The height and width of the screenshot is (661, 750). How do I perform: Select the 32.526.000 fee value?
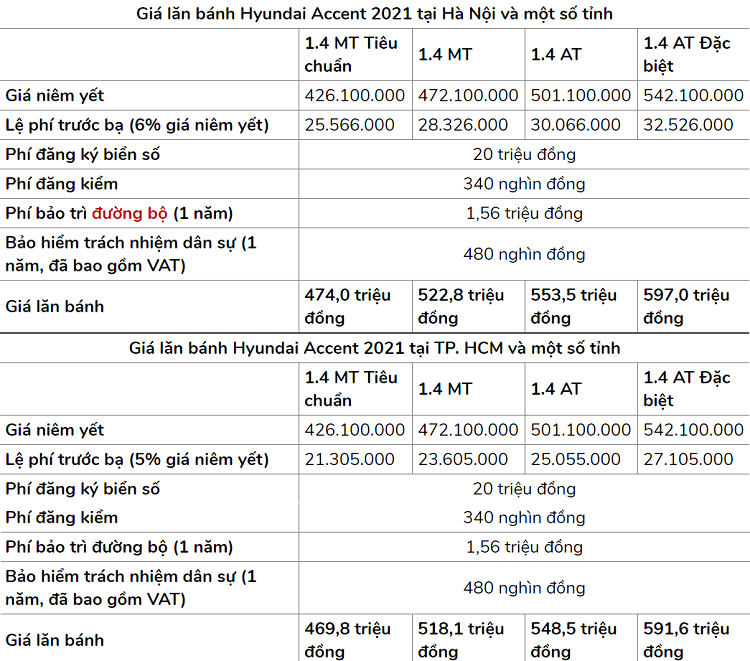pos(688,125)
